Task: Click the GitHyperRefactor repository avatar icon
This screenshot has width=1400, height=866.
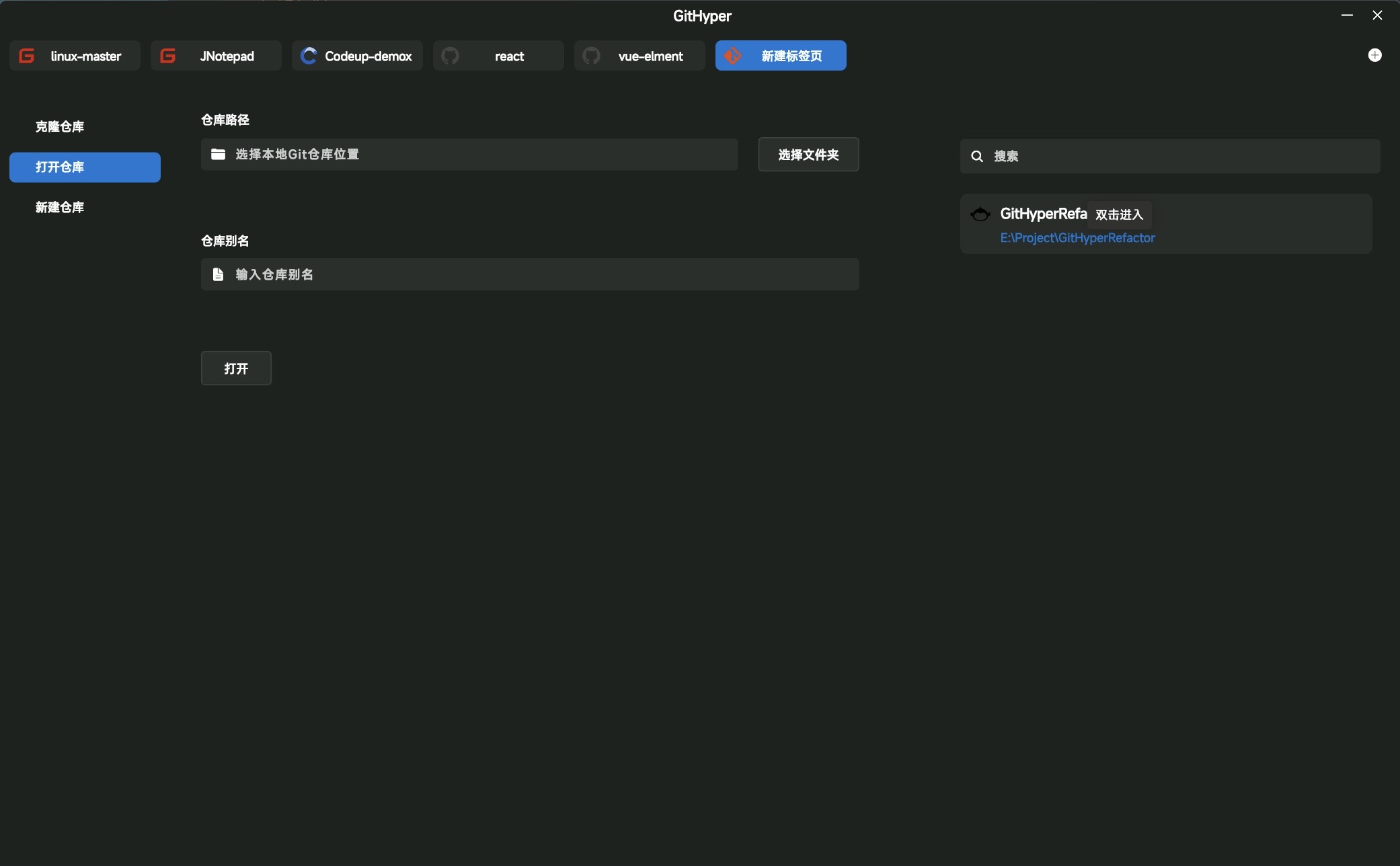Action: (980, 214)
